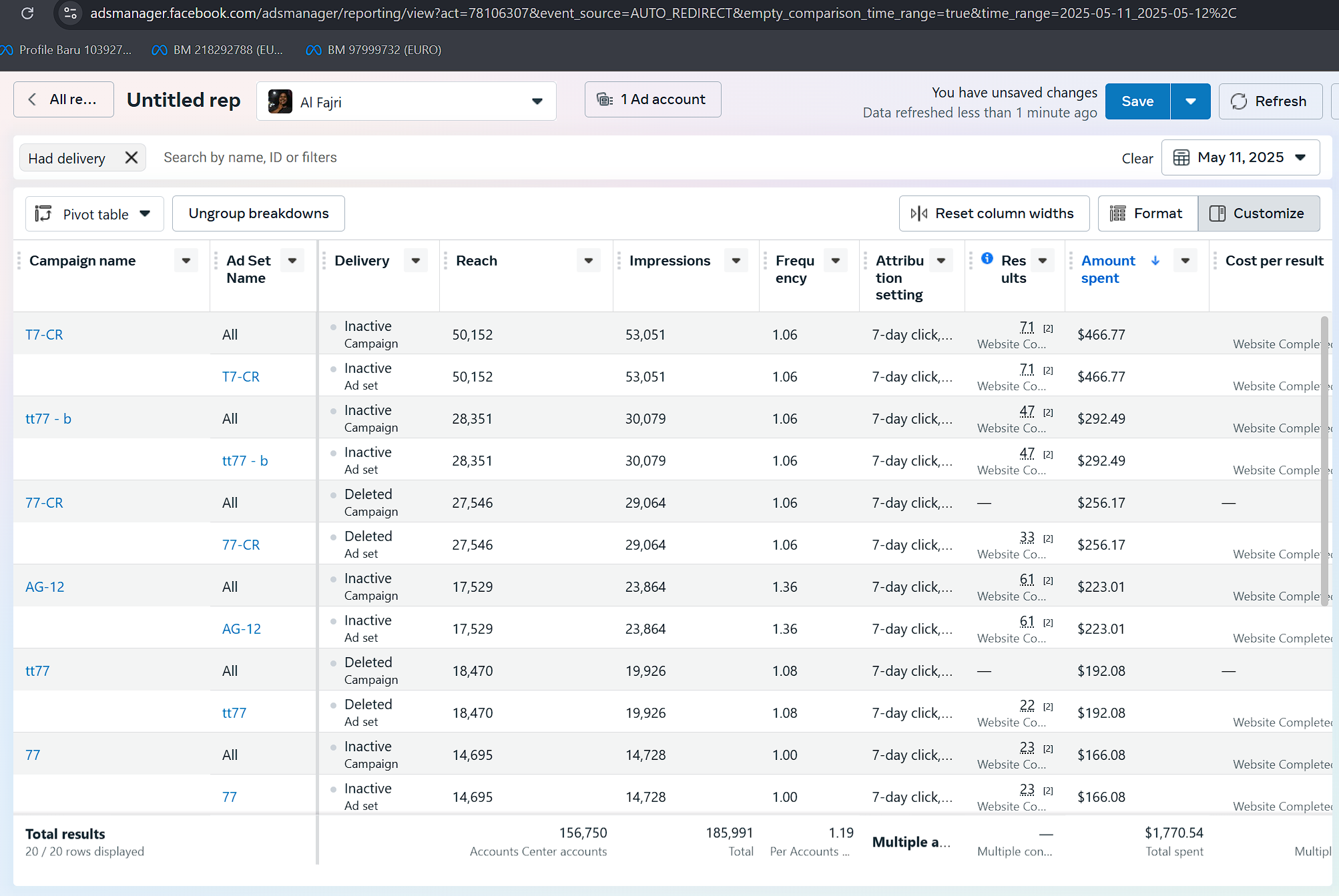Open Format options with table icon

tap(1147, 213)
